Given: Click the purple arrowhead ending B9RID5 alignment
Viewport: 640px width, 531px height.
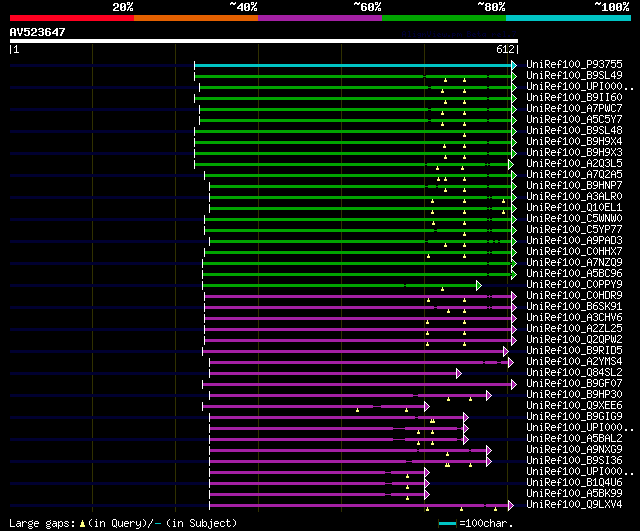Looking at the screenshot, I should click(x=506, y=351).
